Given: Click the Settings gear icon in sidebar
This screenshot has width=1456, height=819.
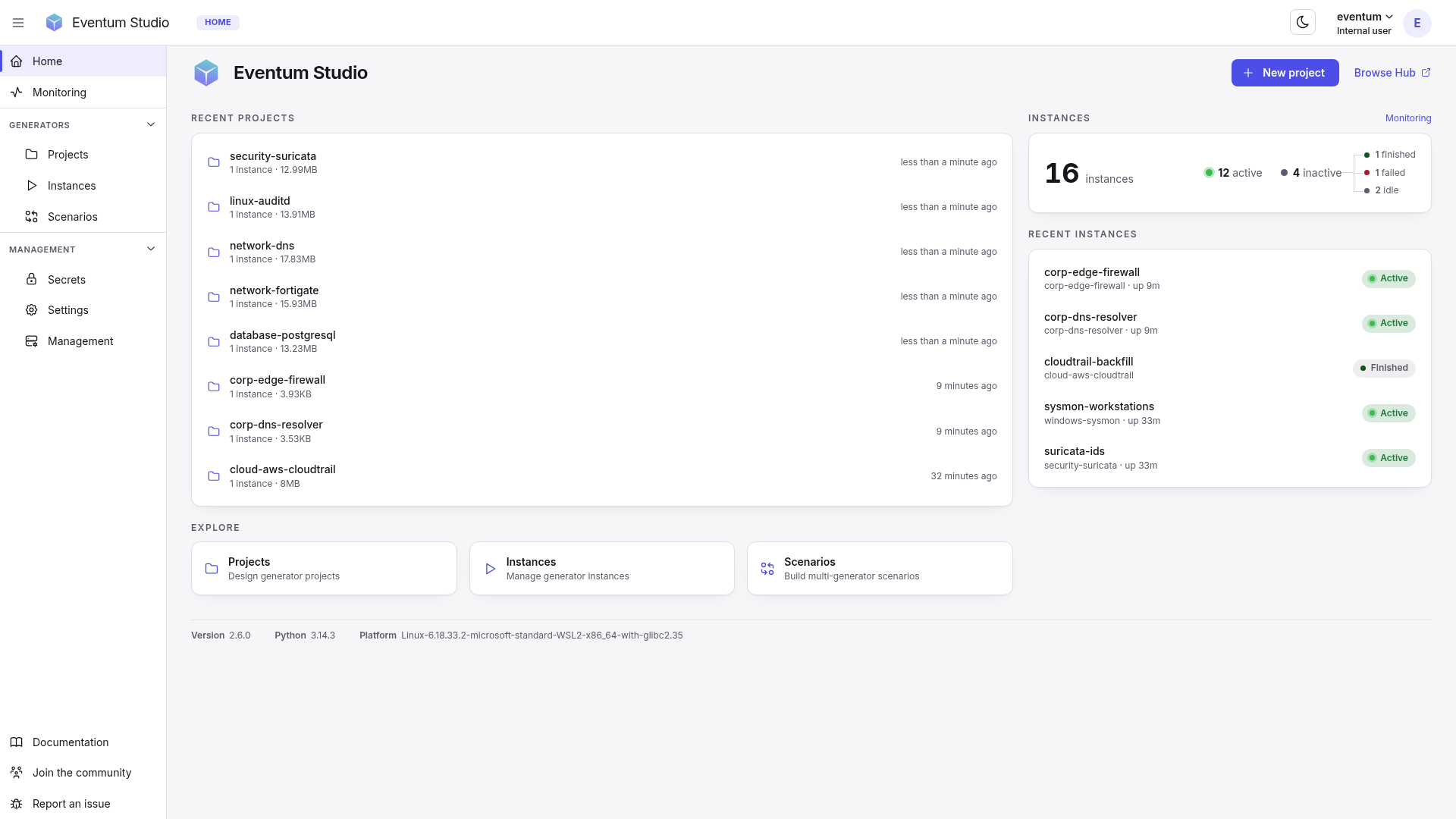Looking at the screenshot, I should click(x=31, y=310).
